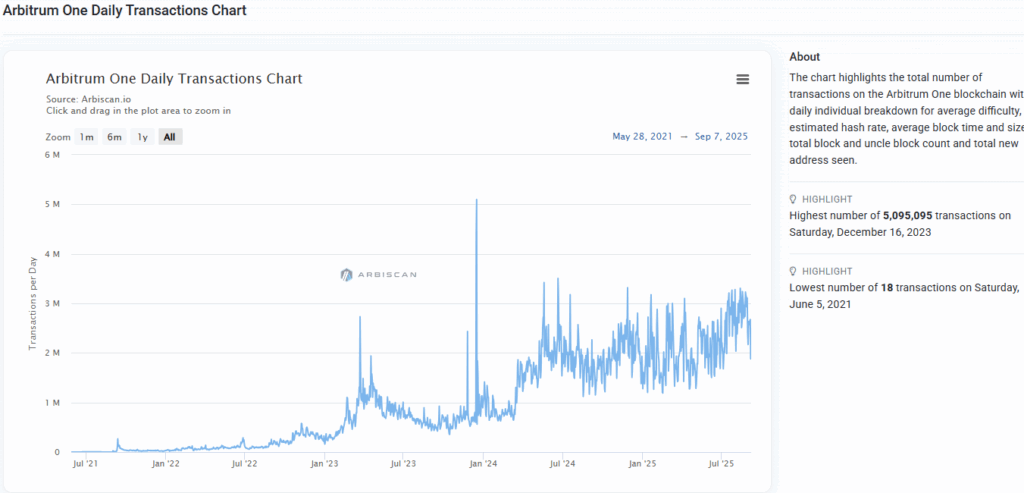The width and height of the screenshot is (1024, 493).
Task: Click the About heading in side panel
Action: click(804, 57)
